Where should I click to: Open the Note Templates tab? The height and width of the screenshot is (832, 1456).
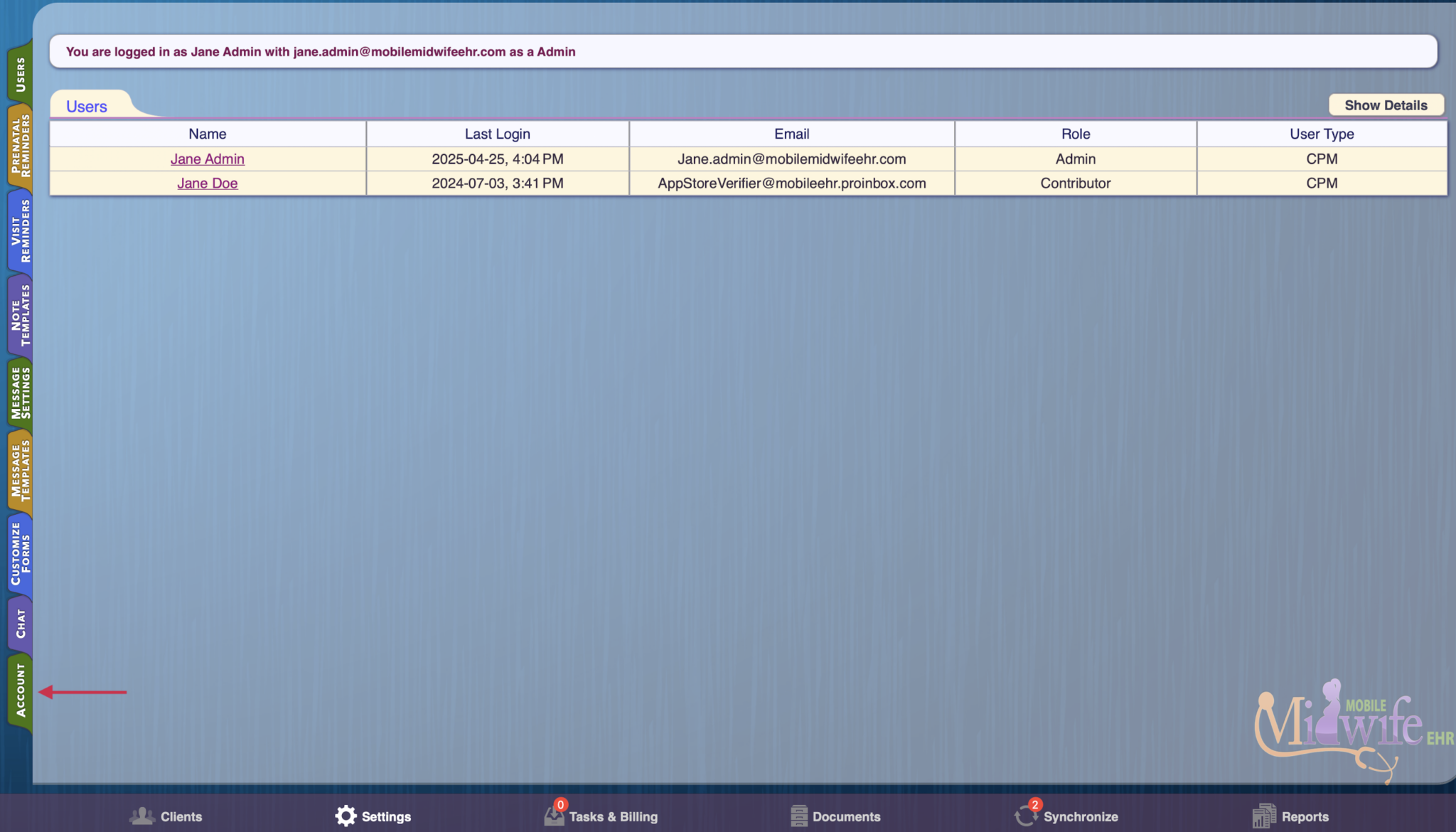click(20, 315)
